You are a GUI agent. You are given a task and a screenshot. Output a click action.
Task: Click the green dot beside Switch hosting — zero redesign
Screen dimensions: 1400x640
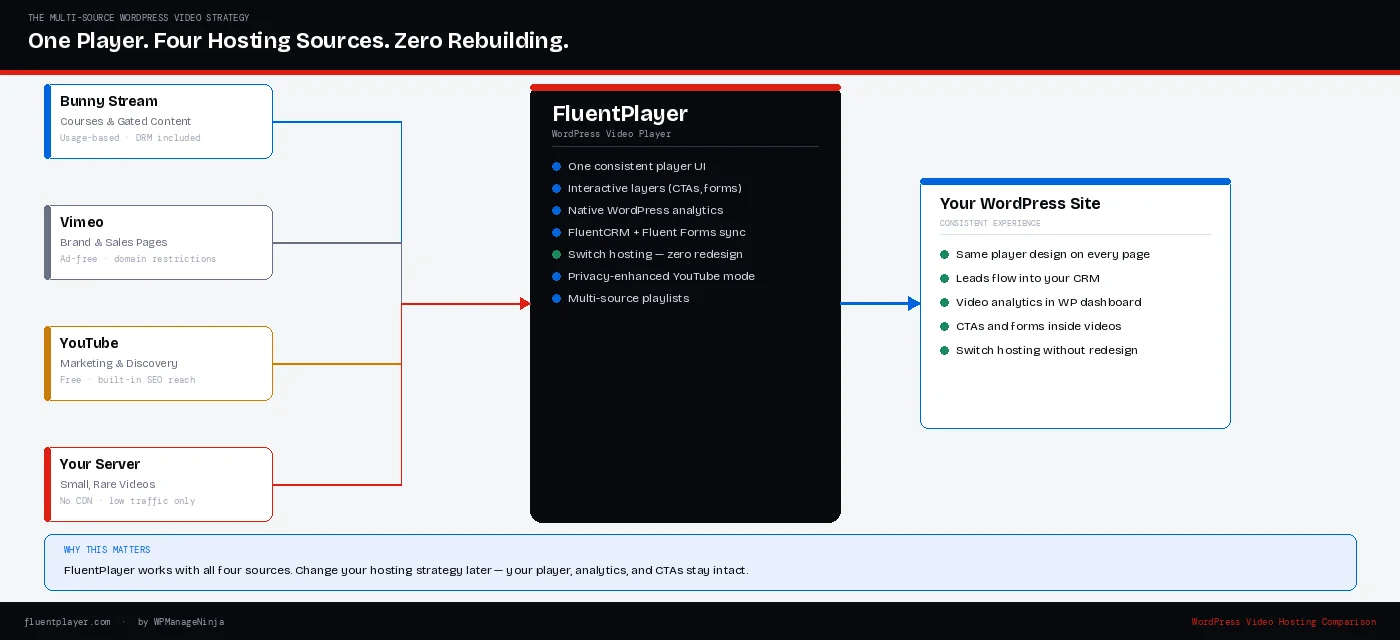[556, 254]
